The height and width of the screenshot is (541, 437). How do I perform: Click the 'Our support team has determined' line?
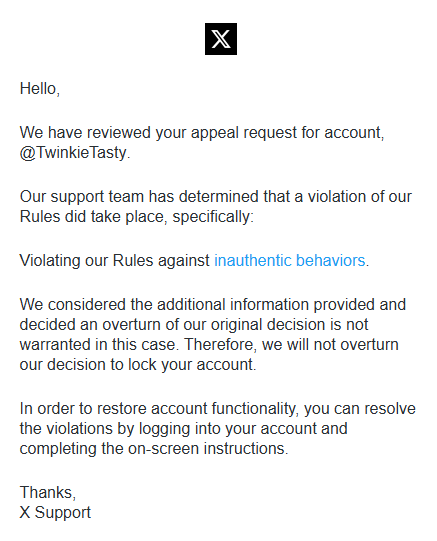tap(216, 197)
